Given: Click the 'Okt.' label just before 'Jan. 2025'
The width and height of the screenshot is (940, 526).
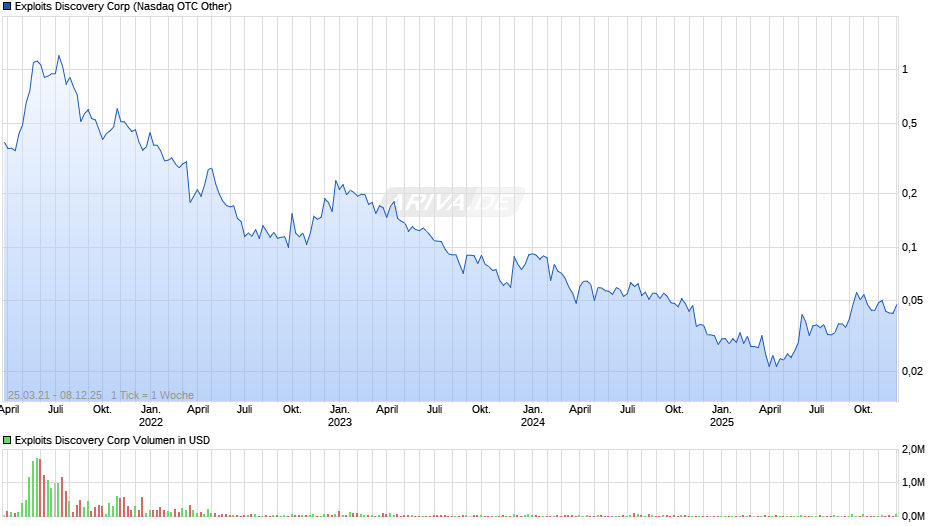Looking at the screenshot, I should coord(674,410).
